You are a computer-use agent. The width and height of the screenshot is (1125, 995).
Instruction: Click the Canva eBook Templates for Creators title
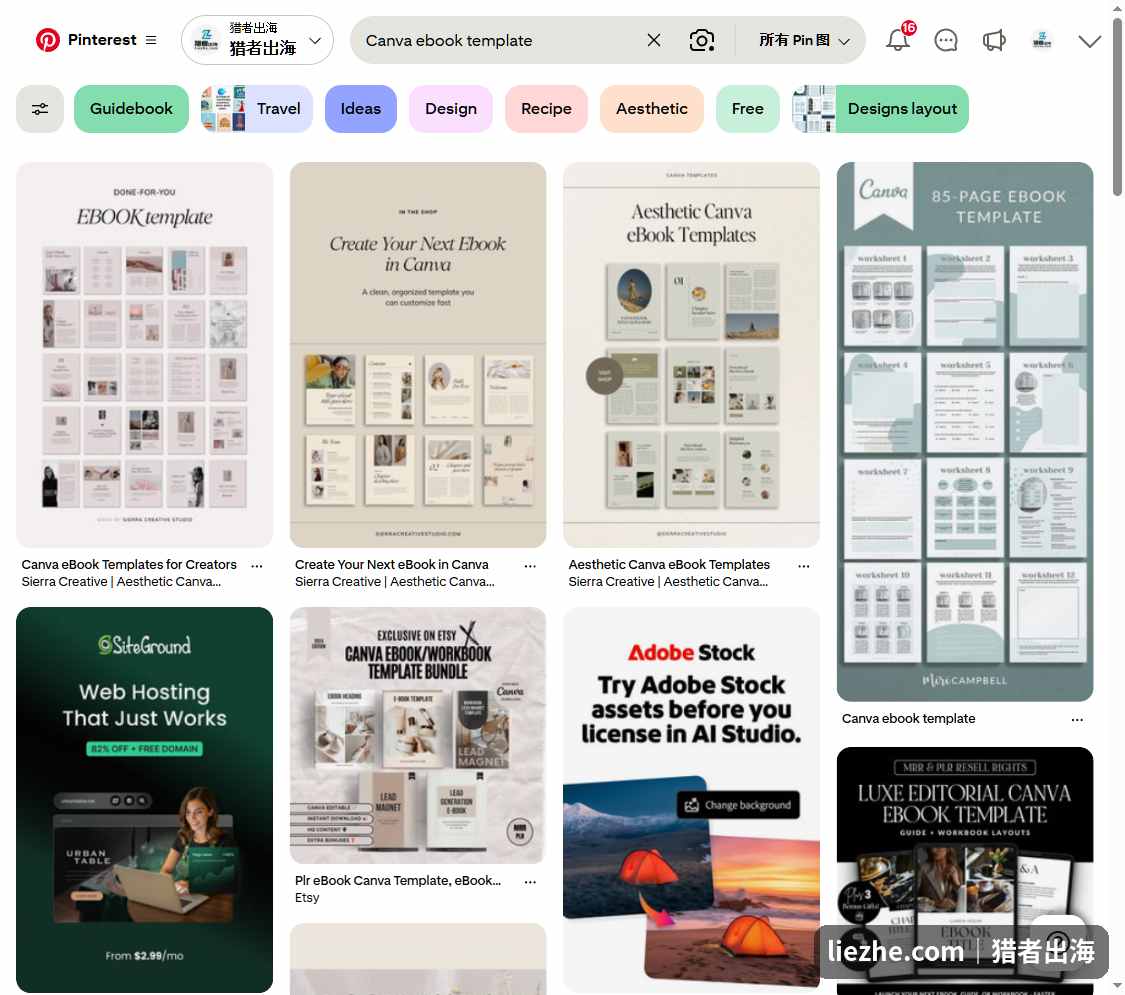(x=129, y=565)
